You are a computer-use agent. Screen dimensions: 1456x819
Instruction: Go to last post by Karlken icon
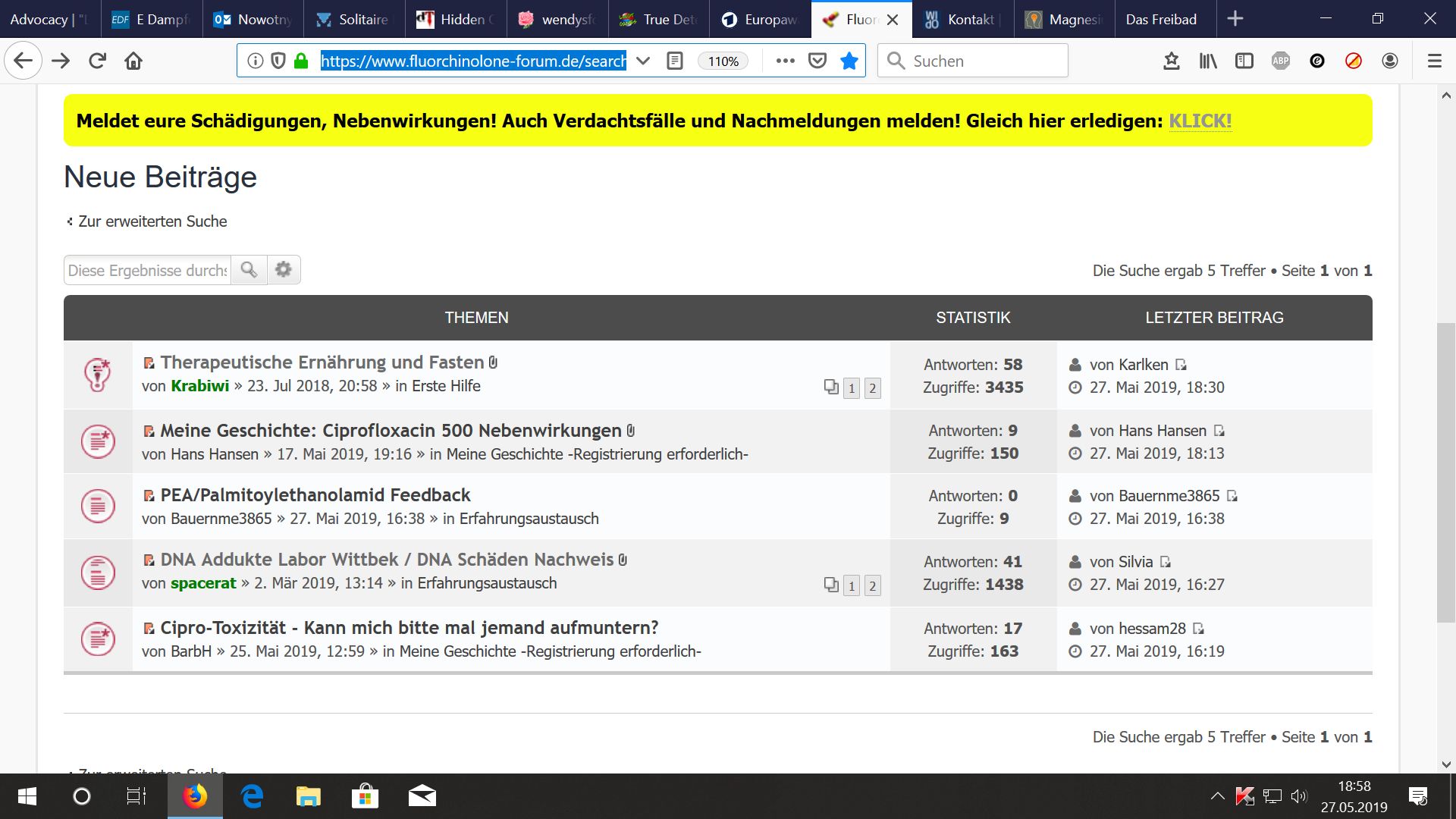(x=1181, y=365)
